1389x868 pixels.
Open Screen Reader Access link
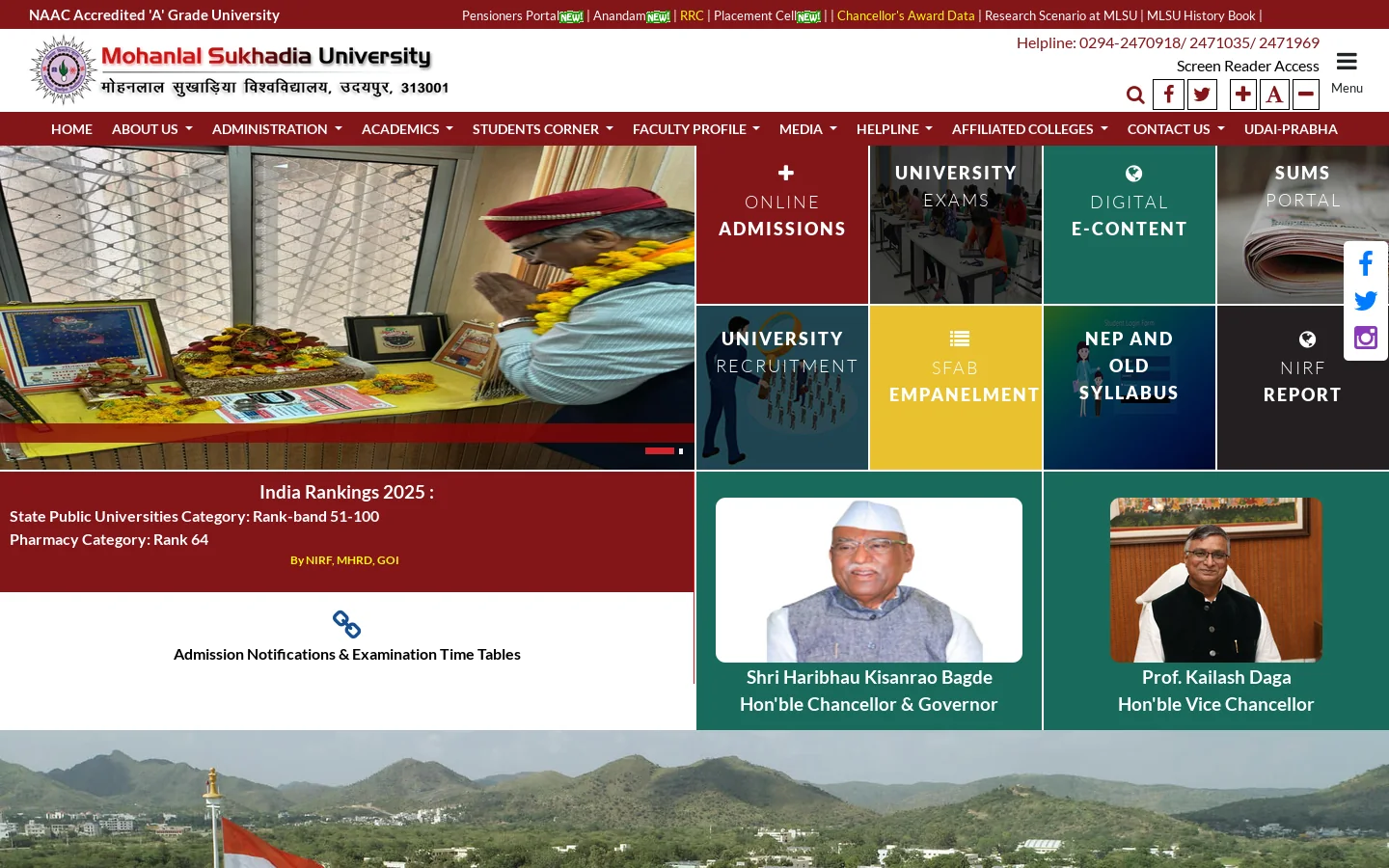pyautogui.click(x=1247, y=66)
